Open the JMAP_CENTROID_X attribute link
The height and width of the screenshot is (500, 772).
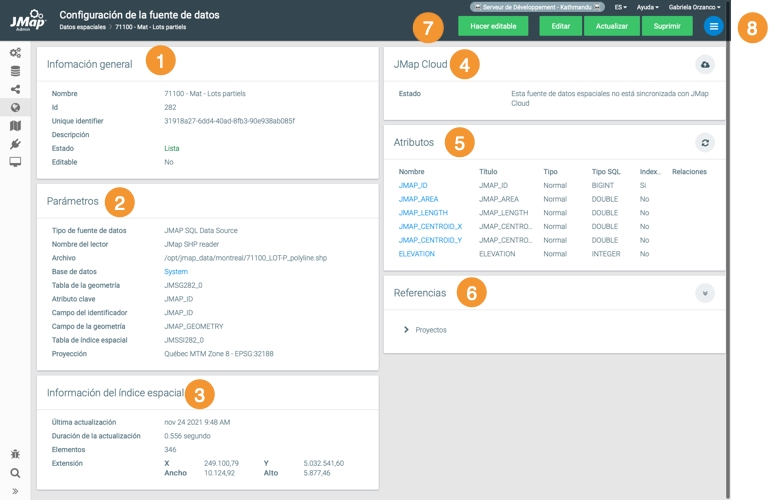click(x=430, y=227)
